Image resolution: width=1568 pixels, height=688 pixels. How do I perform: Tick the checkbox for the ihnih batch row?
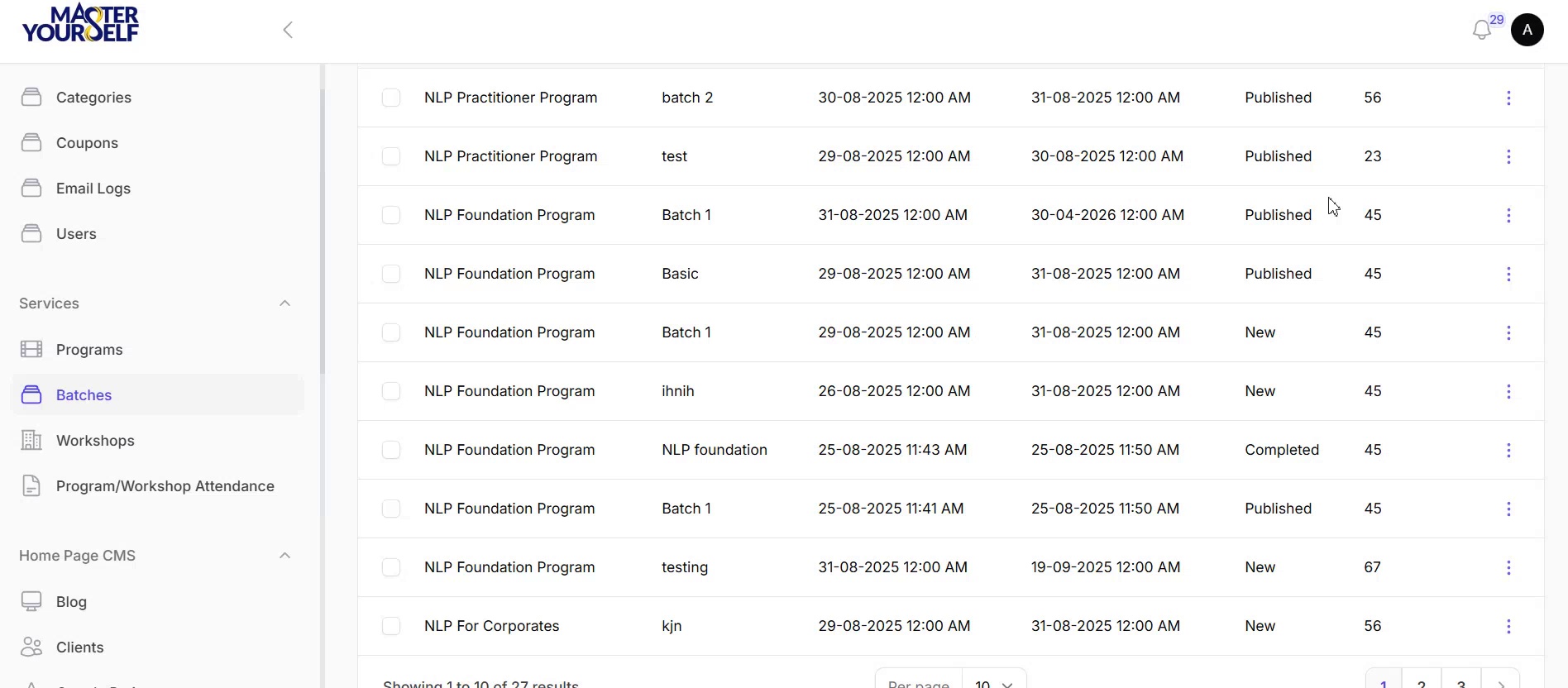[x=391, y=391]
